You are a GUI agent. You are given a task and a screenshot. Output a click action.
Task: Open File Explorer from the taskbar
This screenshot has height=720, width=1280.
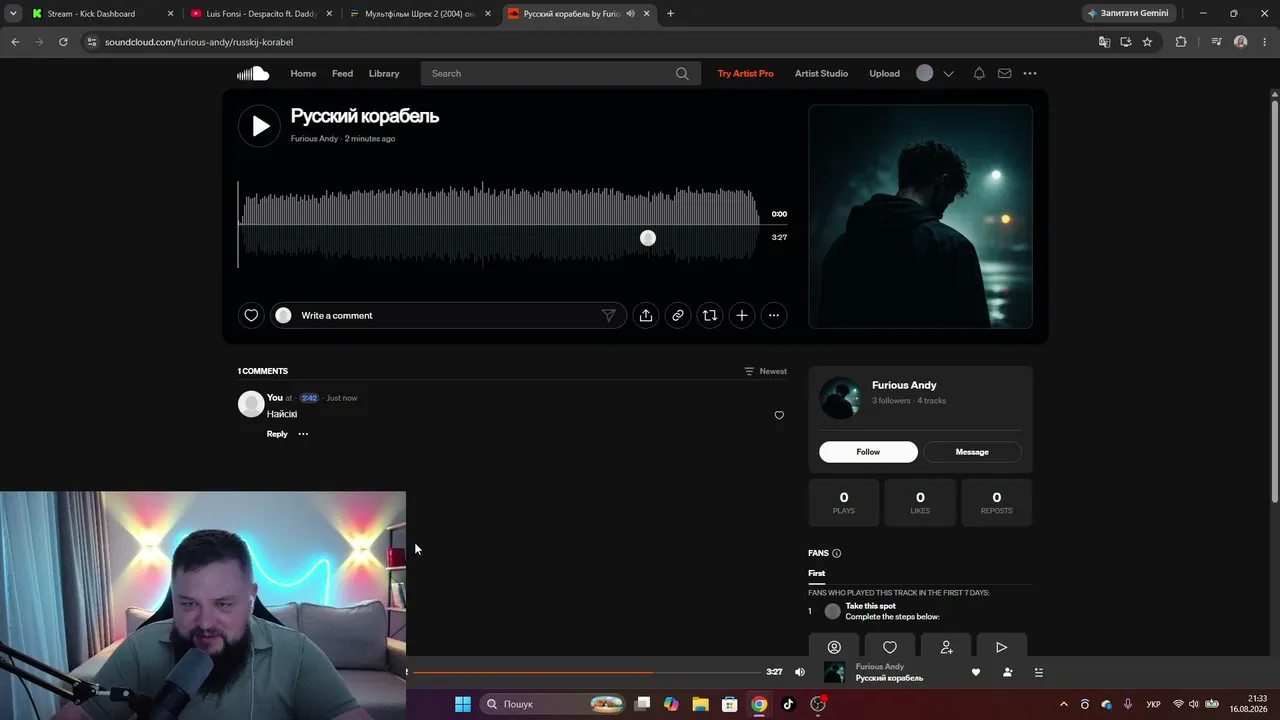700,704
